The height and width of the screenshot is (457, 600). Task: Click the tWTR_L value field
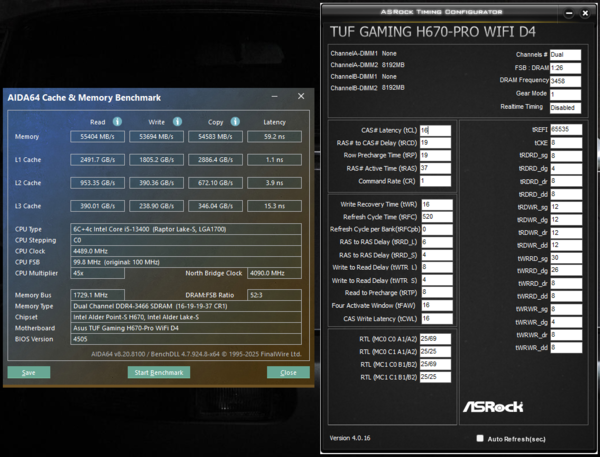tap(437, 268)
